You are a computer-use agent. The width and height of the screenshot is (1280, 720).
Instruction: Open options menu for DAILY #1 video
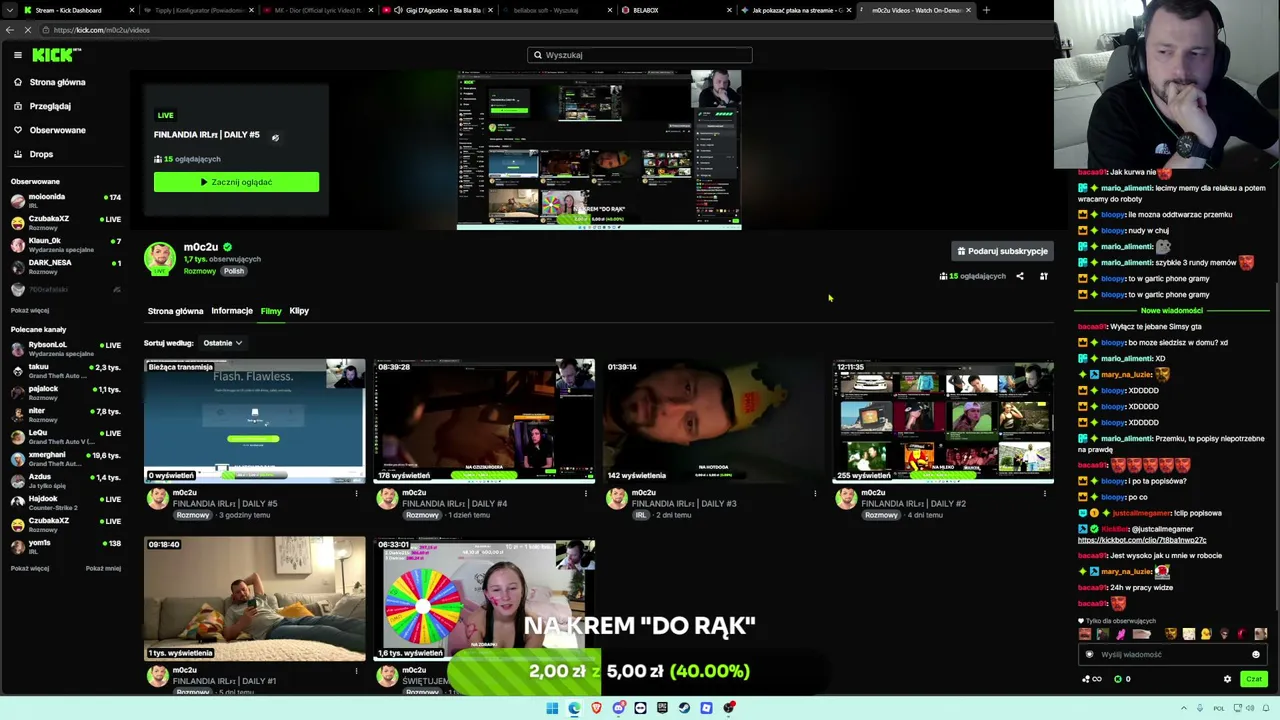356,671
